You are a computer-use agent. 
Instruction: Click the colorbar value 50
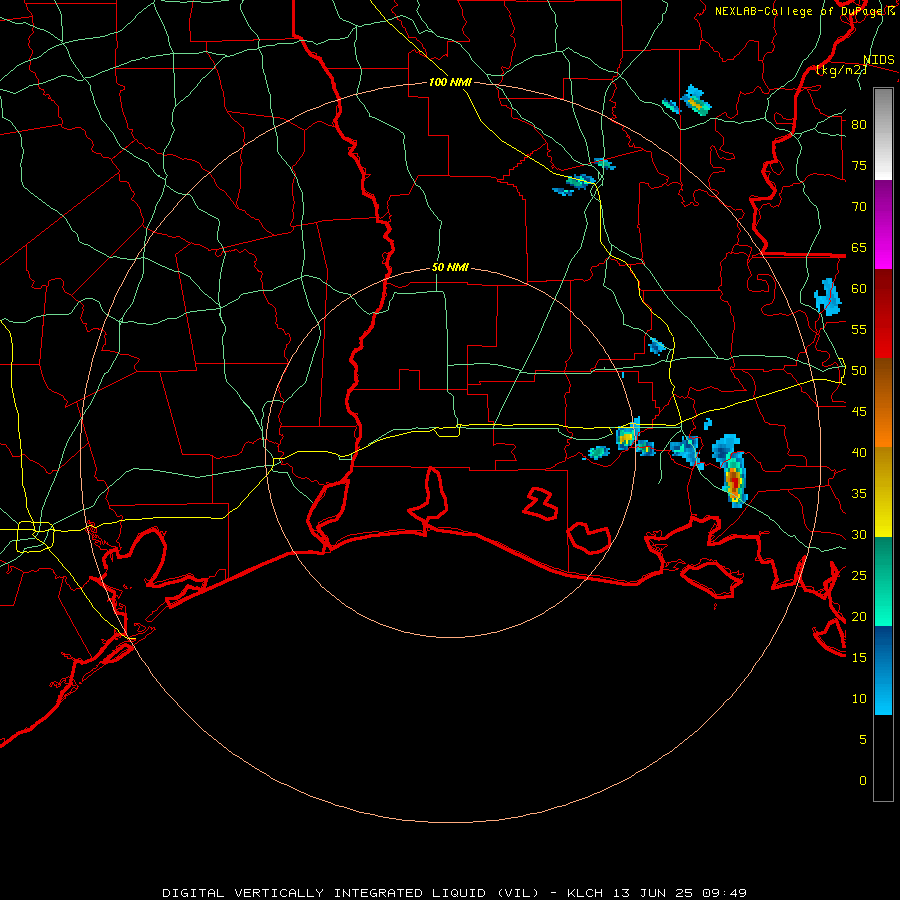859,371
